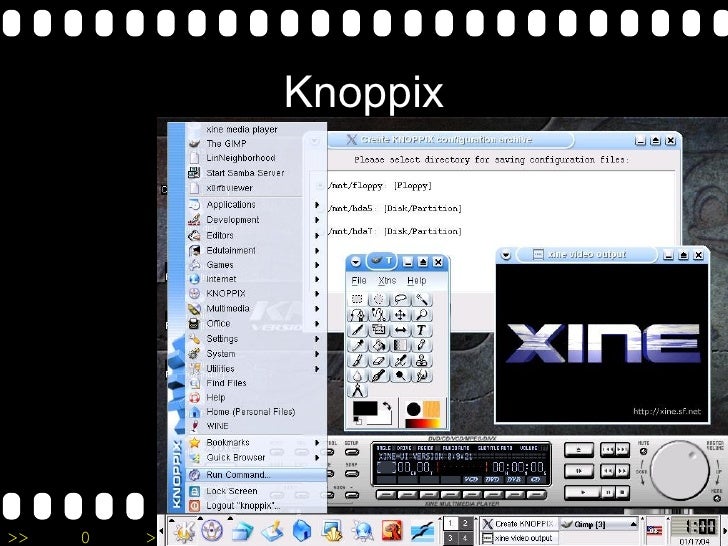
Task: Select the Blend gradient tool
Action: point(400,345)
